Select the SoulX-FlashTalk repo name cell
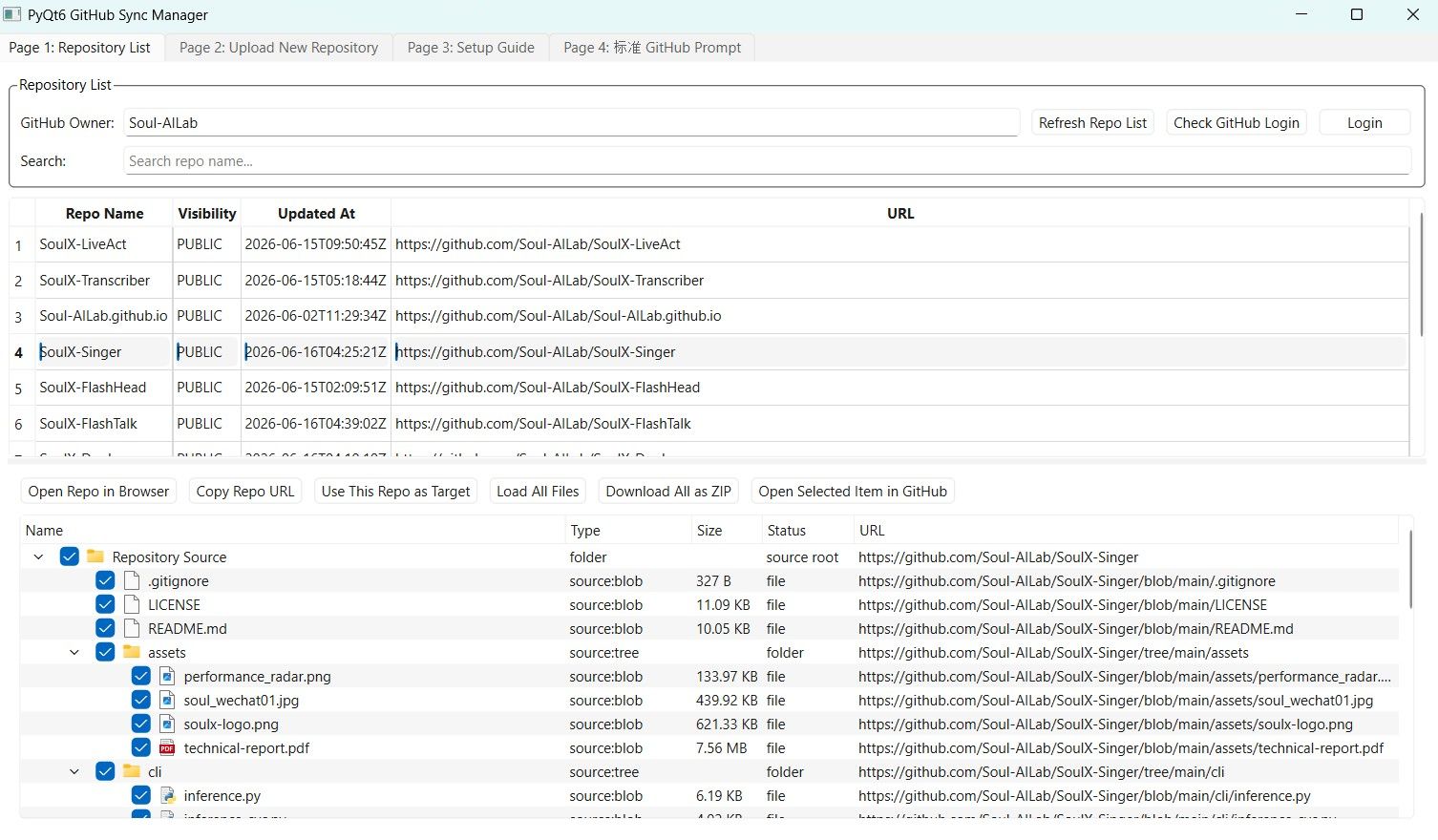Image resolution: width=1438 pixels, height=840 pixels. 104,424
